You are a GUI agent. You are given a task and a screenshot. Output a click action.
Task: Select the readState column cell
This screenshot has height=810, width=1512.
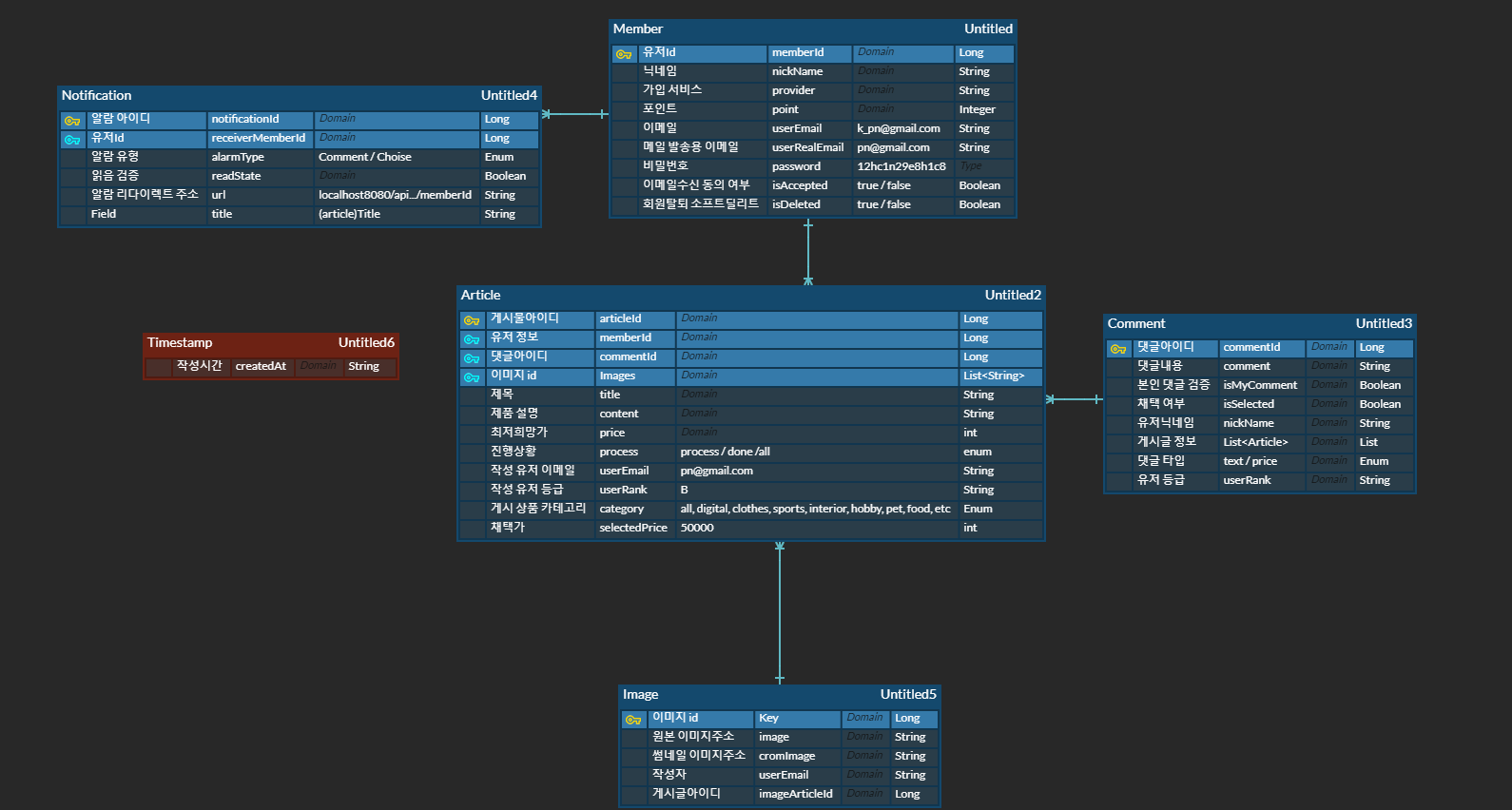(261, 176)
